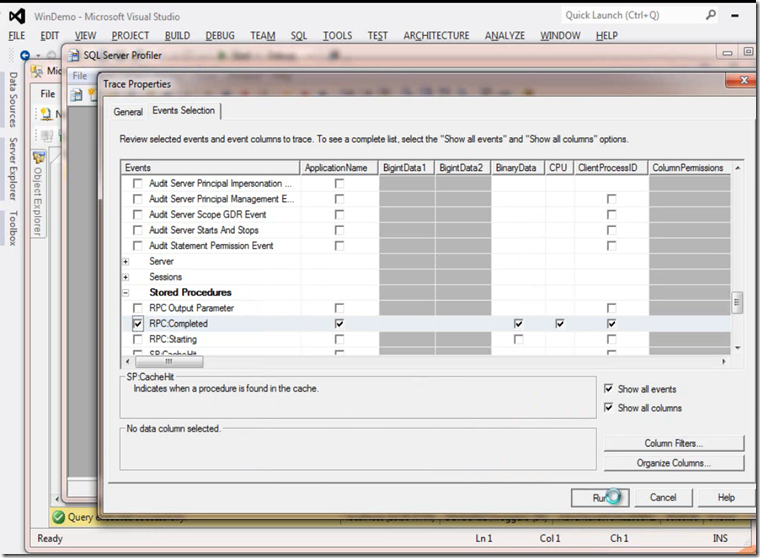
Task: Check Audit Server Starts And Stops
Action: click(x=138, y=230)
